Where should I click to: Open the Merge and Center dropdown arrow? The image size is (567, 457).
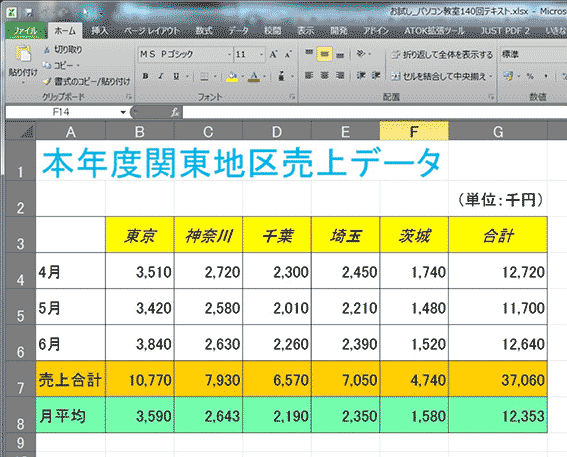pyautogui.click(x=491, y=76)
